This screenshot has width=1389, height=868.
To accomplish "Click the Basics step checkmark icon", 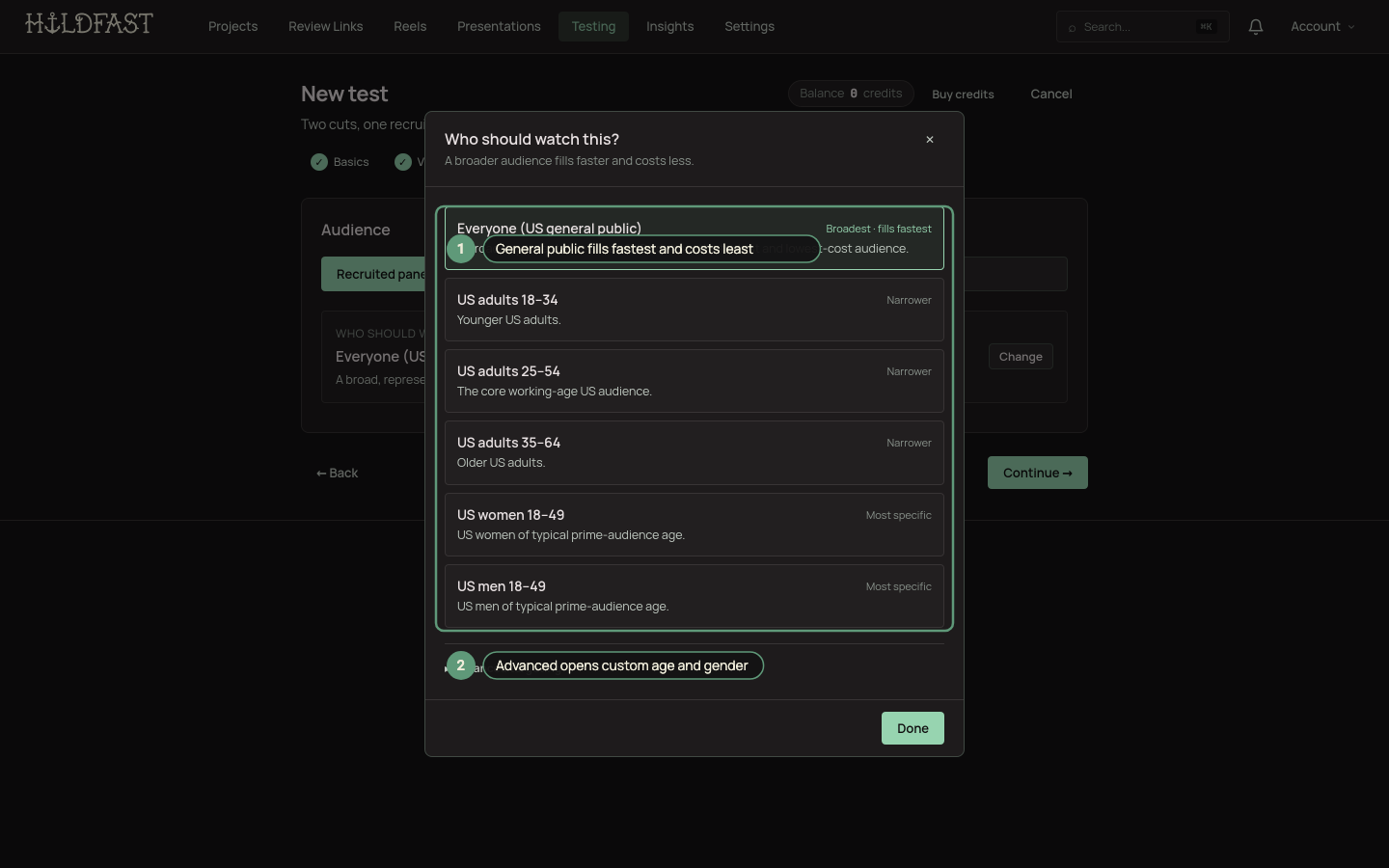I will click(x=319, y=162).
